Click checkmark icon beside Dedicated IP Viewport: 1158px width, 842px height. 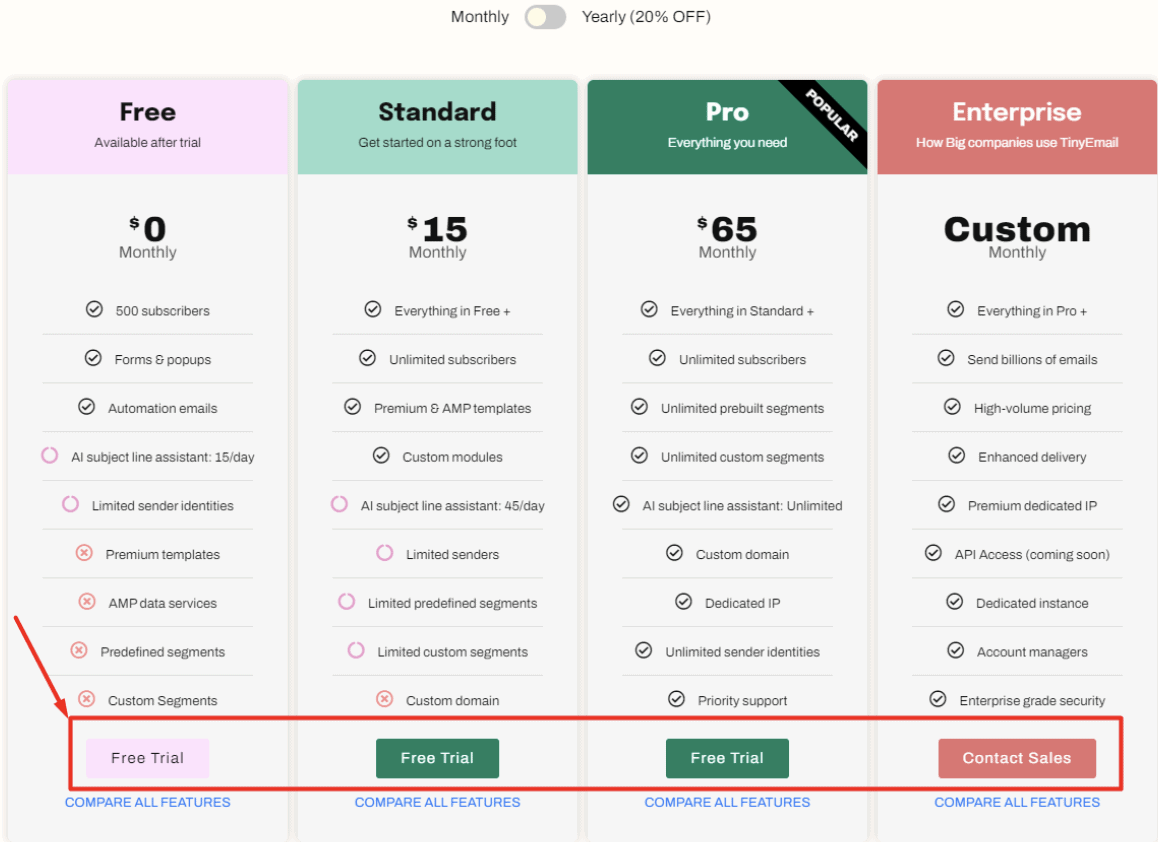pyautogui.click(x=683, y=602)
